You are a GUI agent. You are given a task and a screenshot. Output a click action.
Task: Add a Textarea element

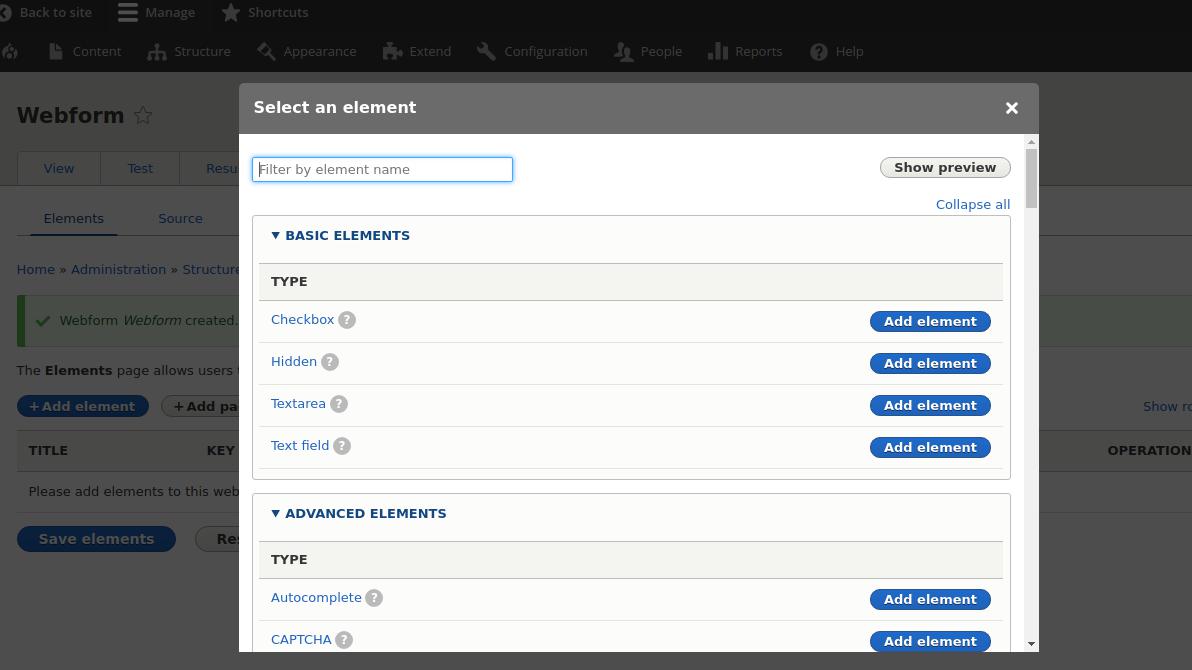point(929,406)
